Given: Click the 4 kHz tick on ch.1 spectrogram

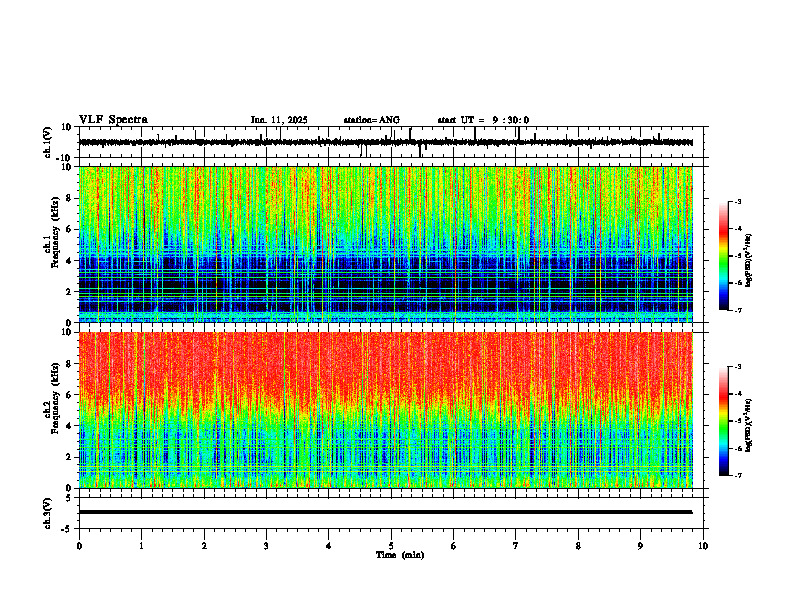Looking at the screenshot, I should click(x=69, y=261).
